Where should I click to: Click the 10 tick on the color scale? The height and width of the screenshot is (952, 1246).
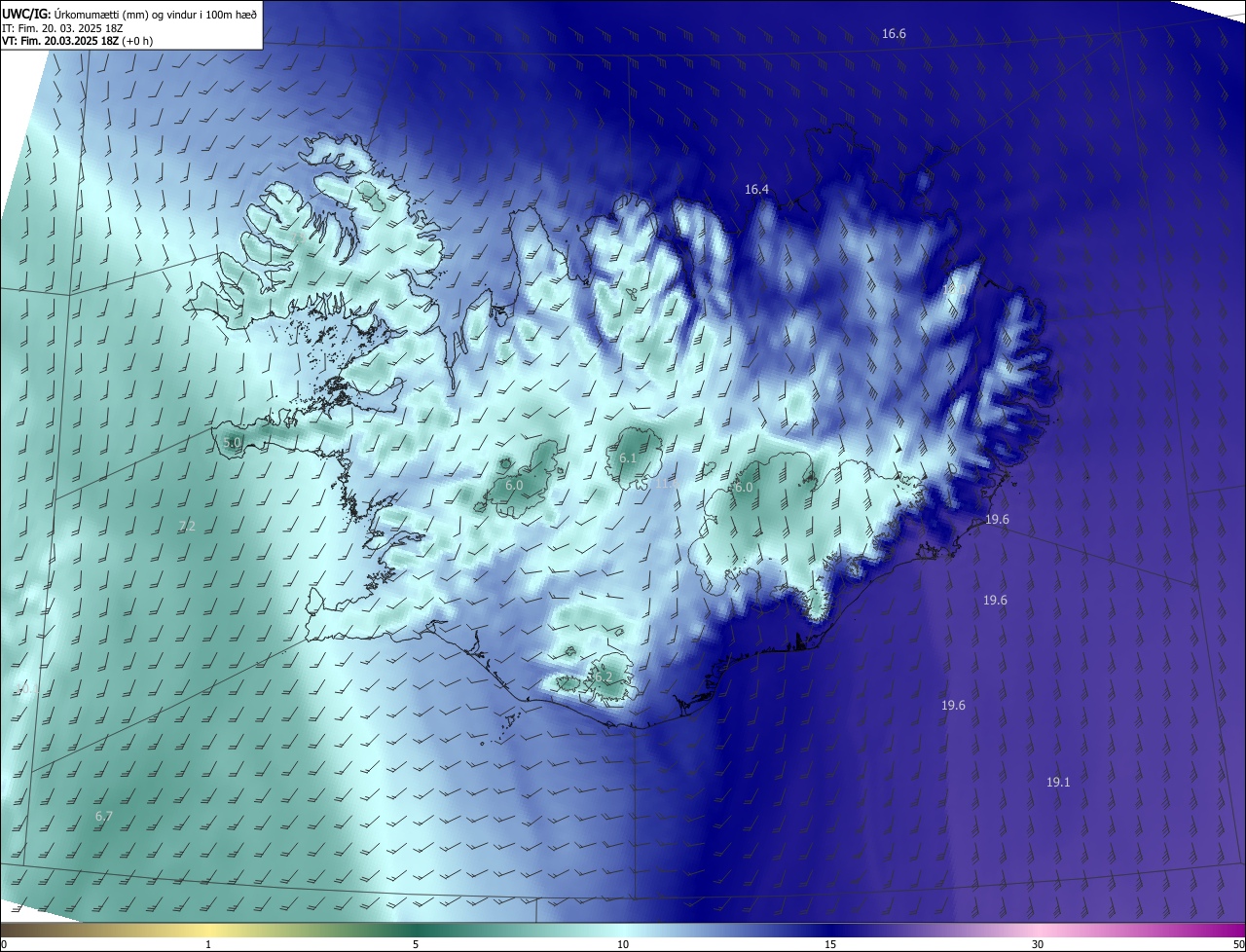pos(623,944)
